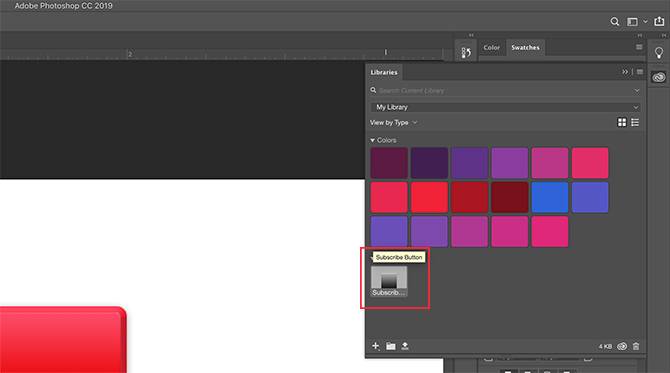Select the bright red second swatch, middle row

pyautogui.click(x=429, y=197)
